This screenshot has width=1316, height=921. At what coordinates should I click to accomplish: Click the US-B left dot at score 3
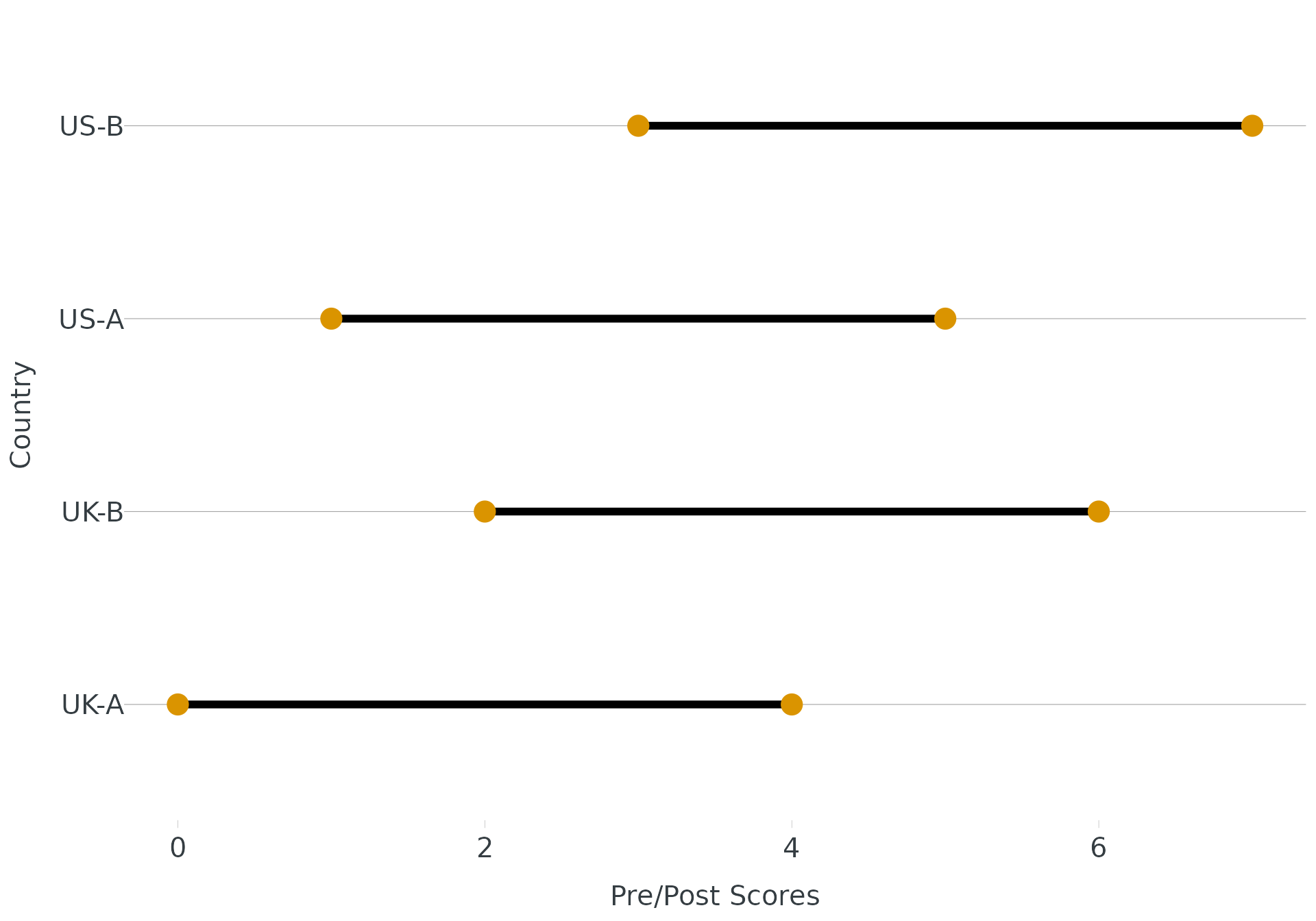(x=638, y=126)
